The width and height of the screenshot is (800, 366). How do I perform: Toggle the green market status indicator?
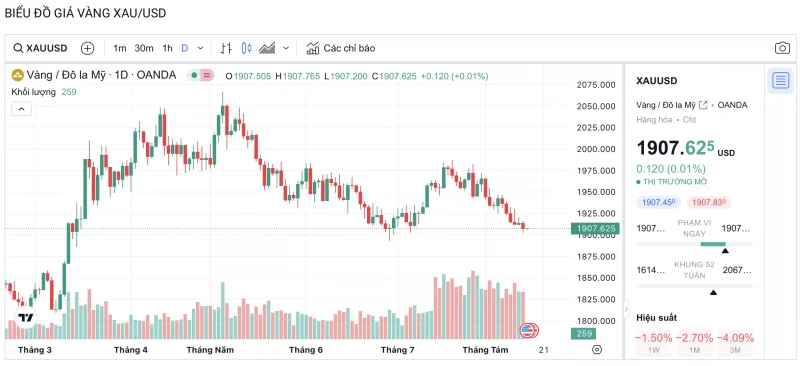tap(194, 76)
